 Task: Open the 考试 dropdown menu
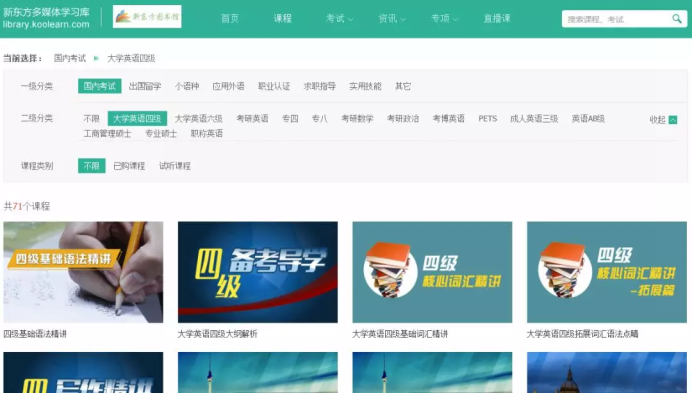tap(339, 19)
